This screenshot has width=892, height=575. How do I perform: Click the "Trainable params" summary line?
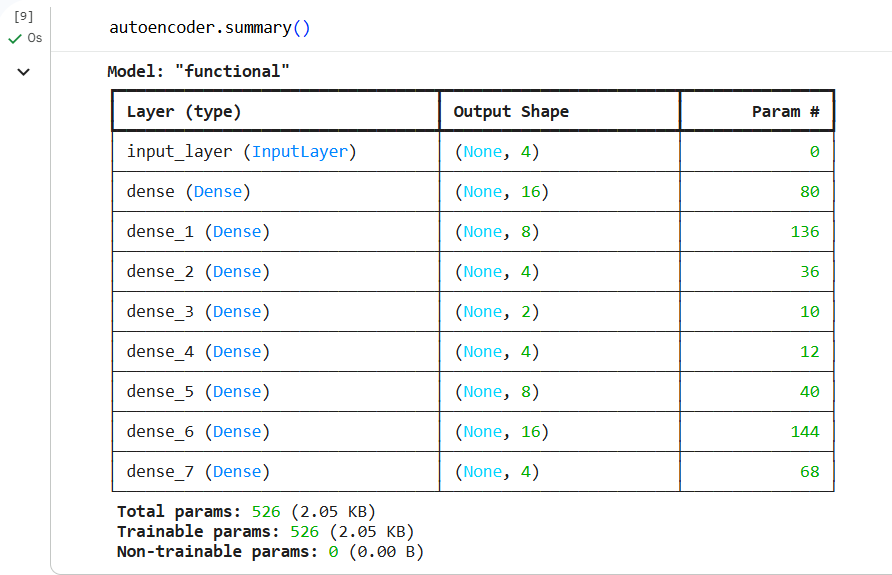point(265,531)
